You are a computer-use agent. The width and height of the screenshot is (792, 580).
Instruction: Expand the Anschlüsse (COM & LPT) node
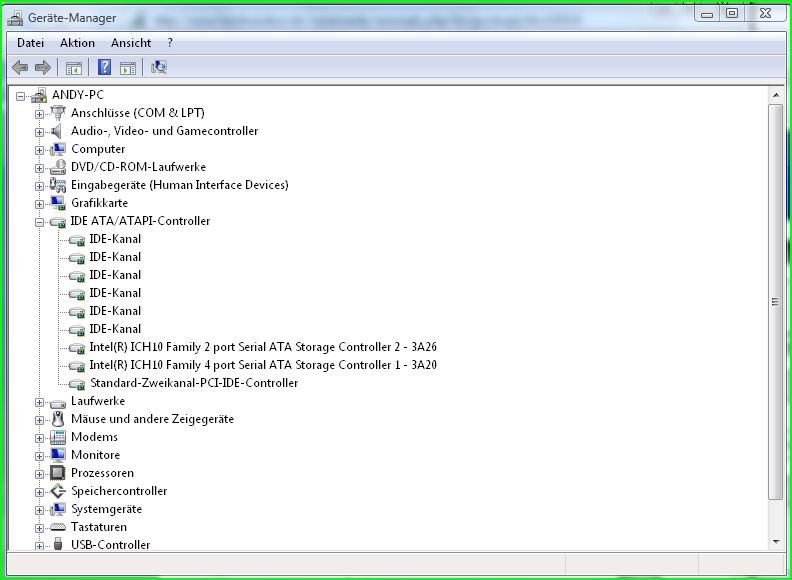tap(39, 114)
